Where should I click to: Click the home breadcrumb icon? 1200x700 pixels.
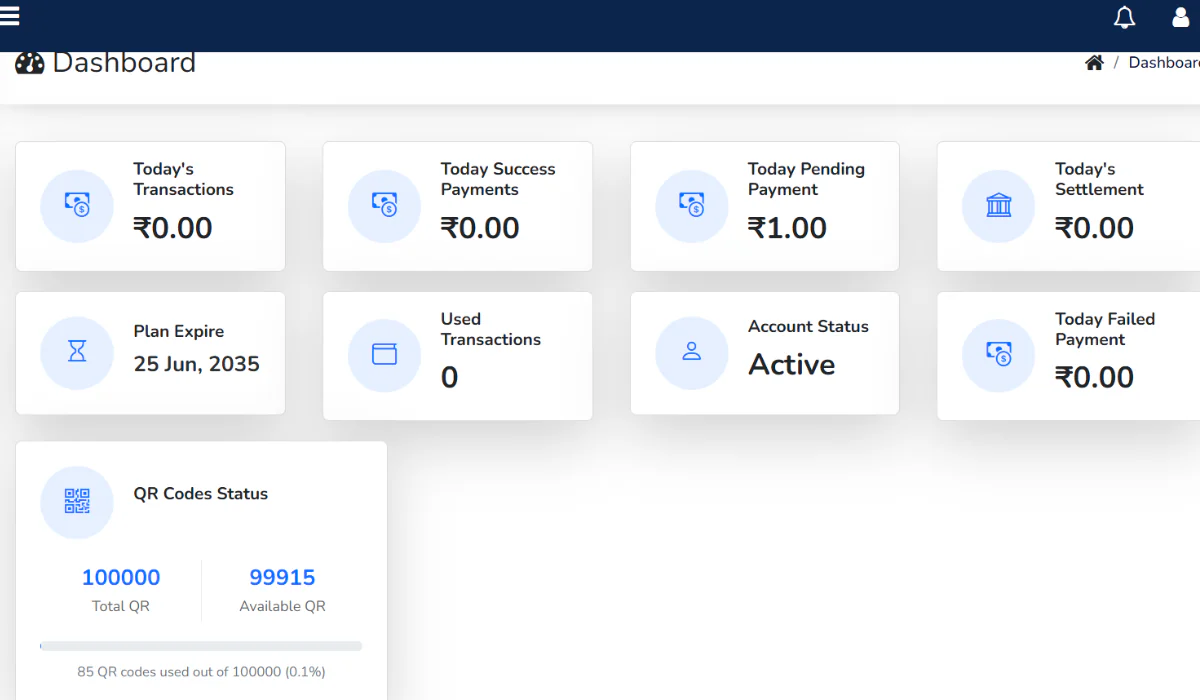pyautogui.click(x=1094, y=63)
